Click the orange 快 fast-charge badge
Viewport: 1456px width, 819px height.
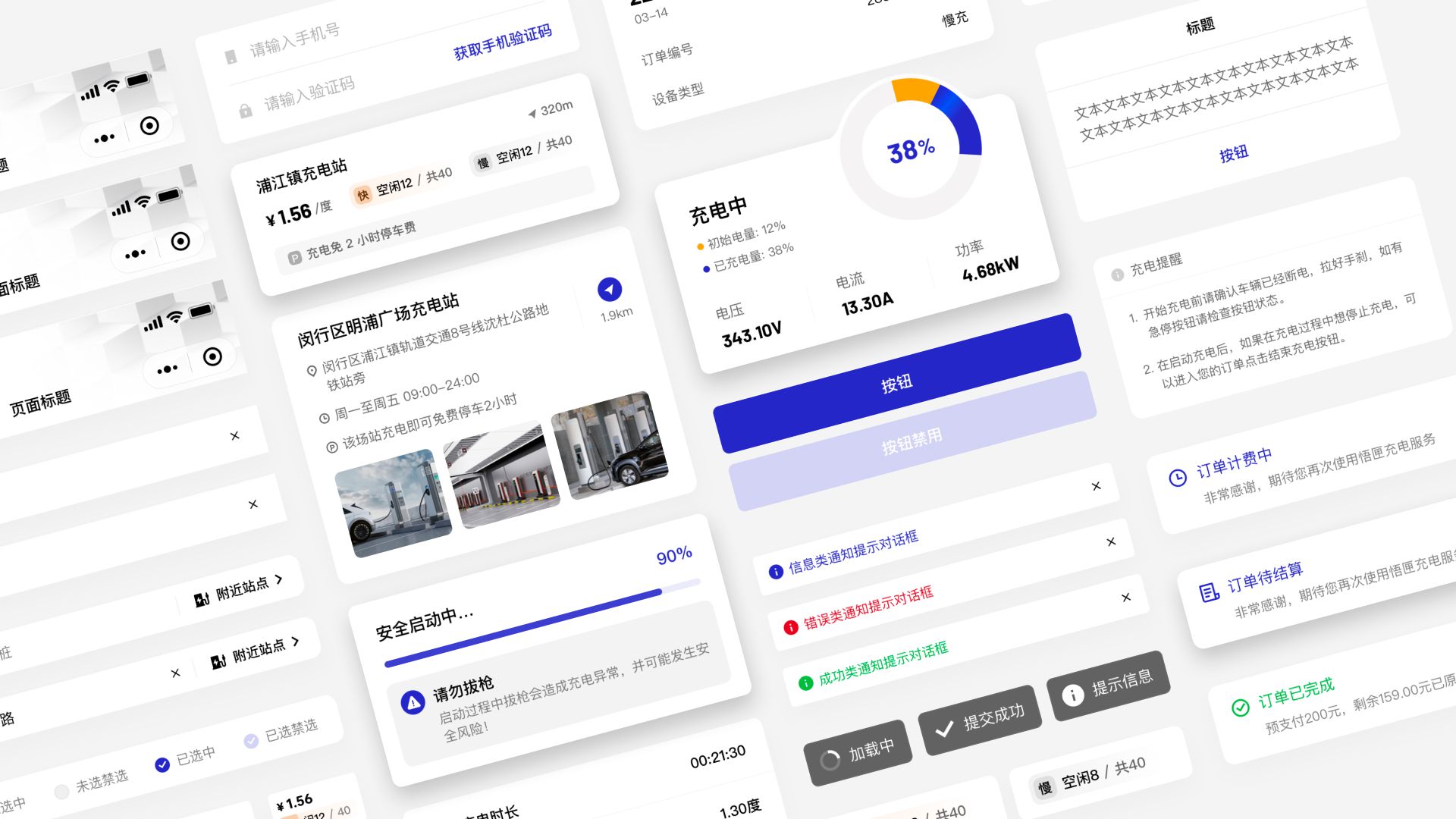click(363, 195)
